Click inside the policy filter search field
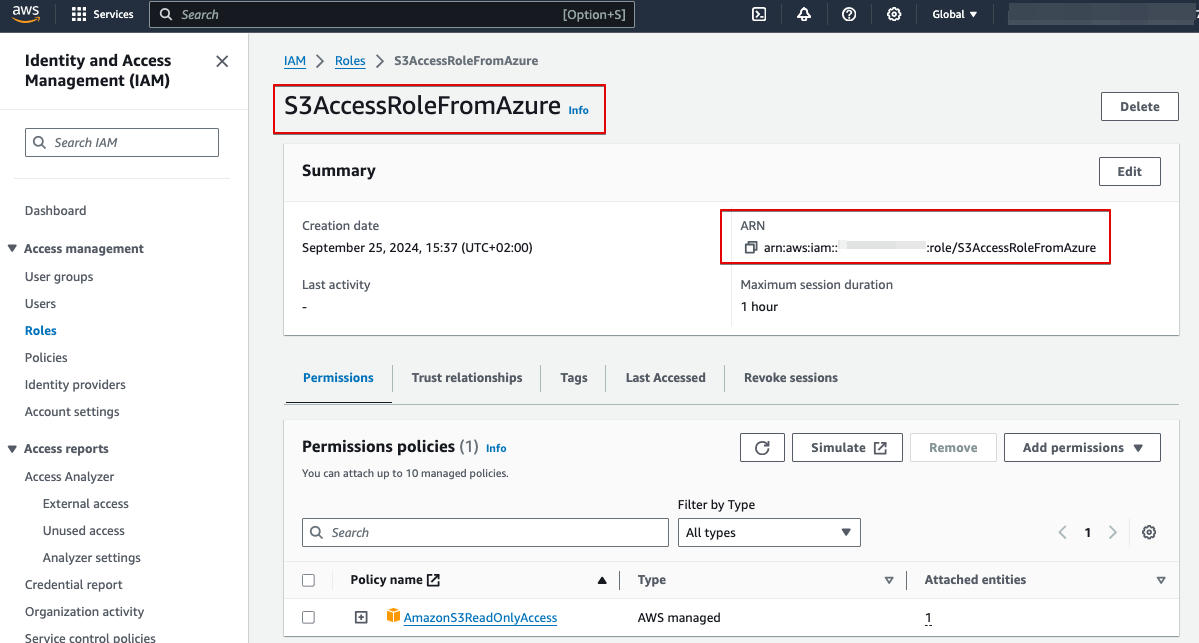The image size is (1199, 643). (x=485, y=532)
